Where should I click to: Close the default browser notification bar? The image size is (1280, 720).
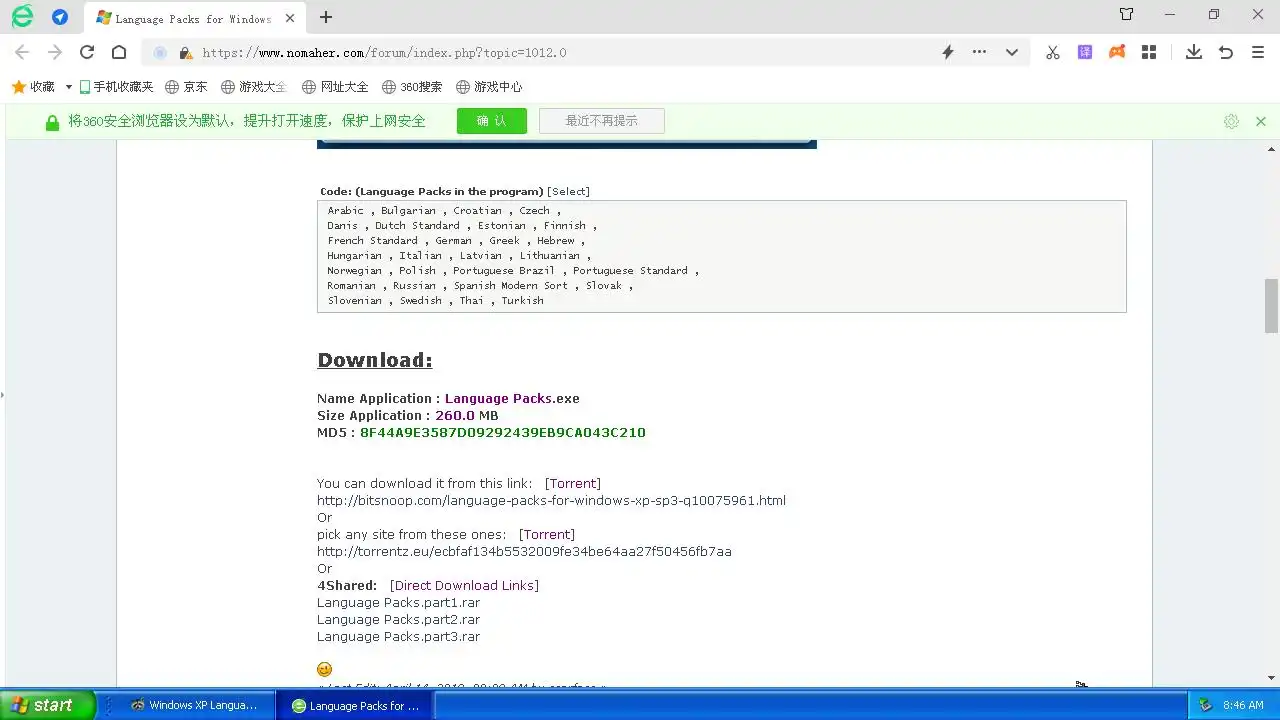coord(1261,121)
